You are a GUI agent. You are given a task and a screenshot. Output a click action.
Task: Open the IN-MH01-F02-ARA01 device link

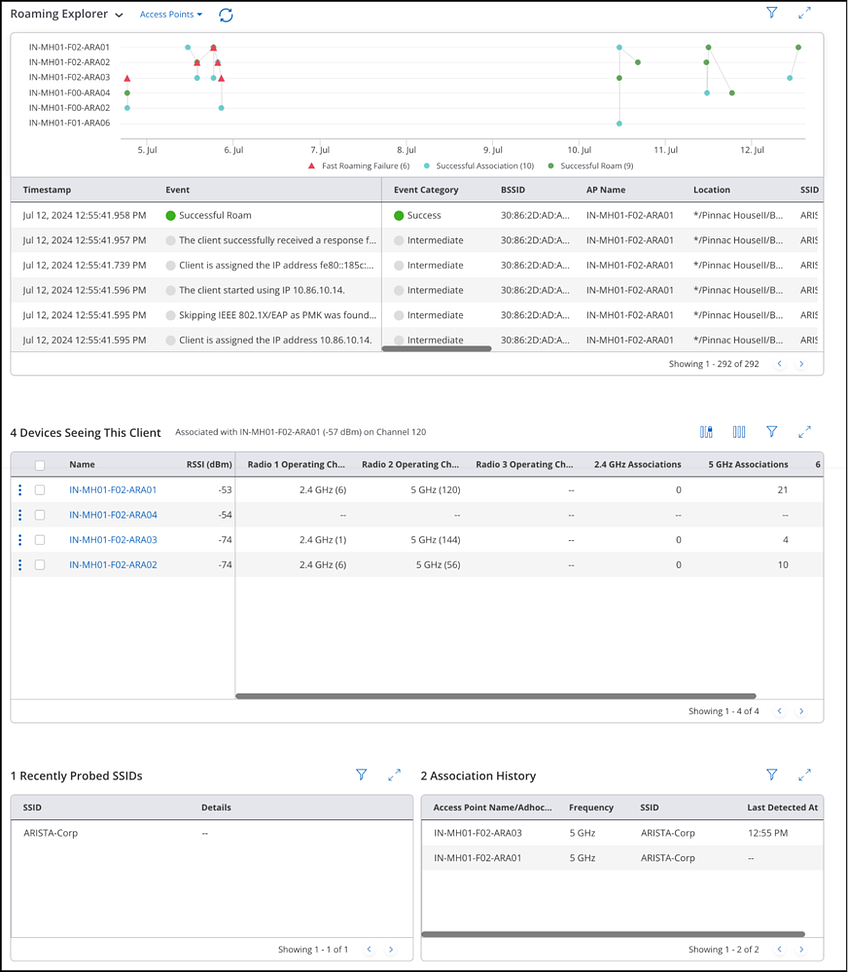[x=113, y=490]
